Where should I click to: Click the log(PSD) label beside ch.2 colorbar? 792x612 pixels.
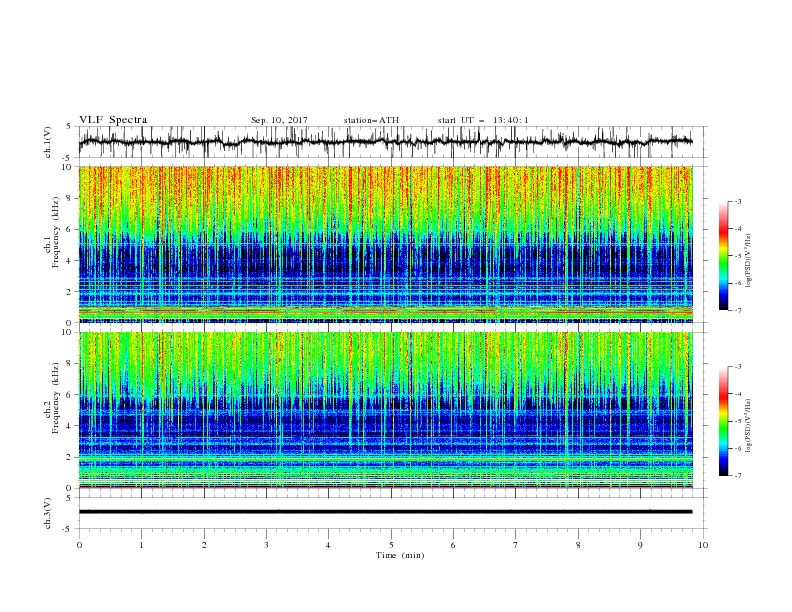[x=749, y=426]
